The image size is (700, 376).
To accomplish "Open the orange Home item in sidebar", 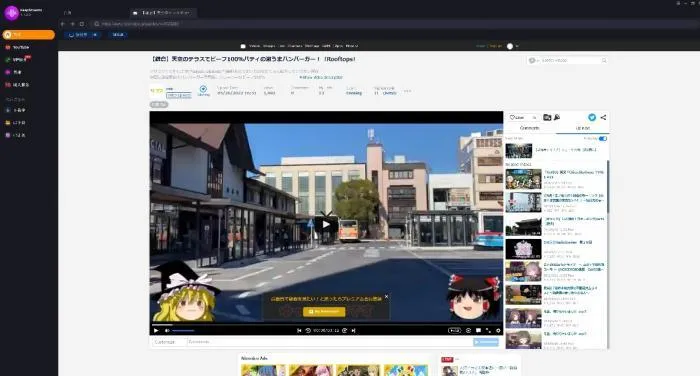I will (29, 35).
